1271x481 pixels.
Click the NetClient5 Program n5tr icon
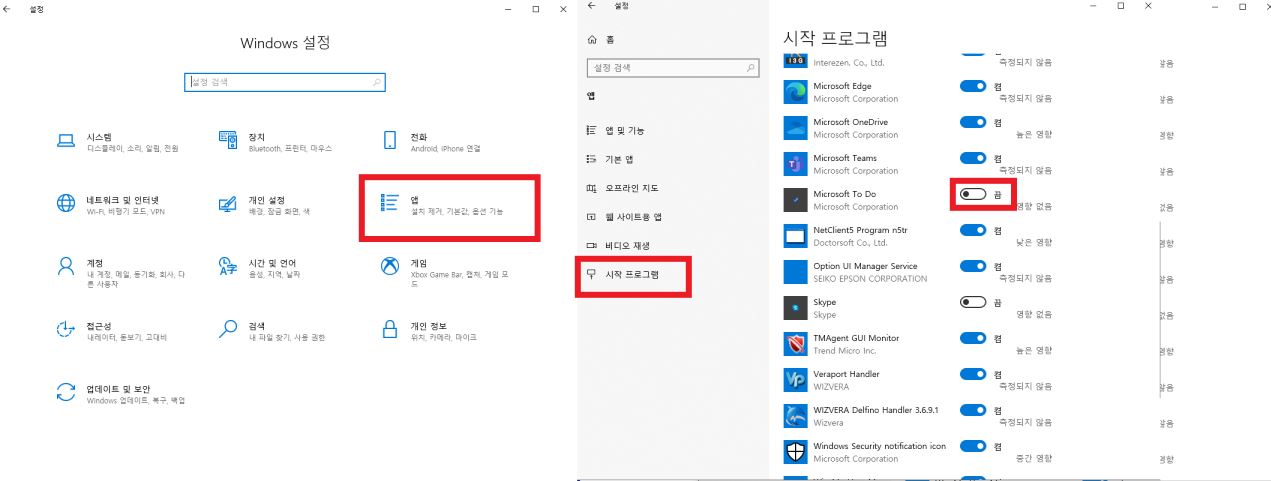(796, 236)
